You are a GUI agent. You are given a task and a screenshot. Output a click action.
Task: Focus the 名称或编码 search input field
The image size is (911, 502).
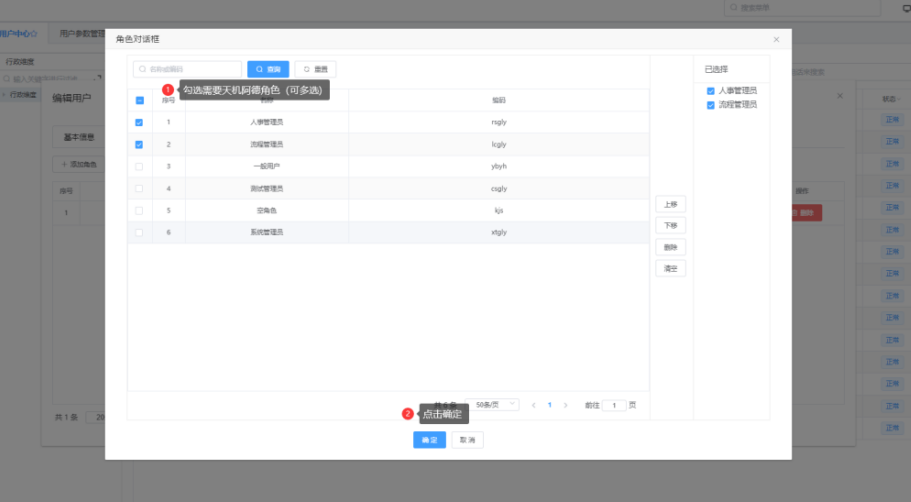click(x=187, y=69)
